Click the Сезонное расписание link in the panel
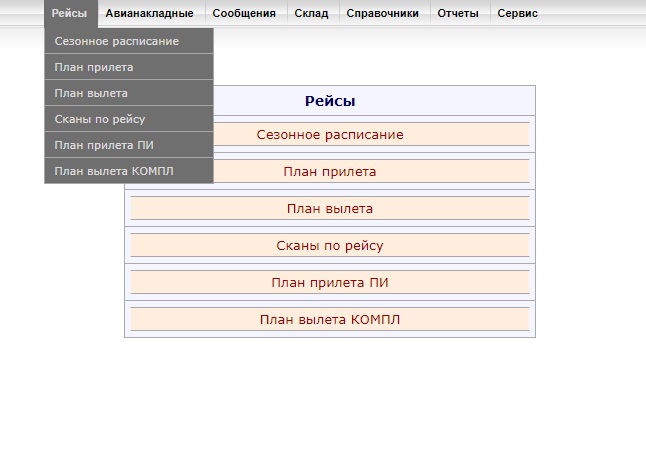This screenshot has width=646, height=458. [x=330, y=135]
